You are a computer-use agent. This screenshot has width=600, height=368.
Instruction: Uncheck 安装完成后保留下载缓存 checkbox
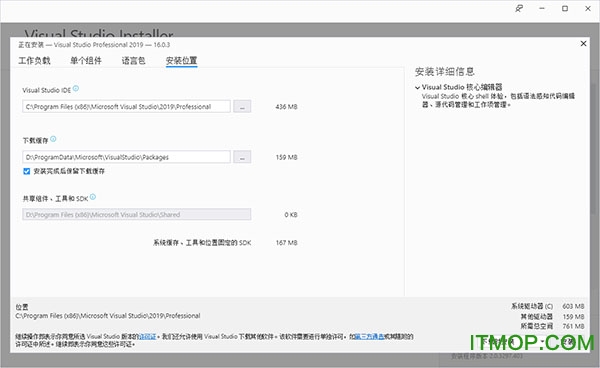pos(26,171)
